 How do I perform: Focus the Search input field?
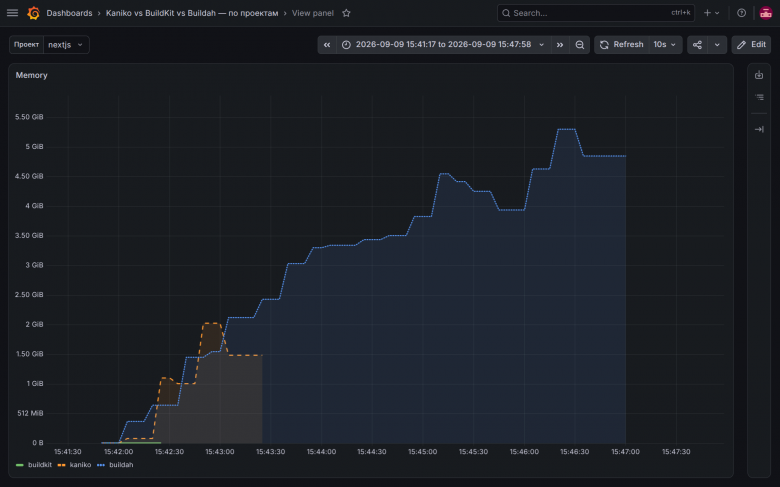click(x=596, y=13)
